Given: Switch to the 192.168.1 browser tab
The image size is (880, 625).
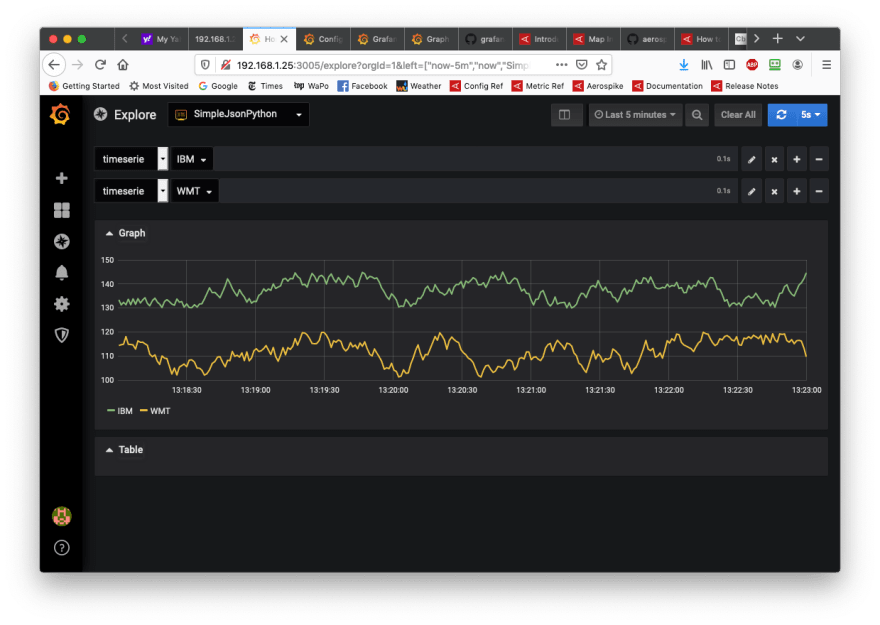Looking at the screenshot, I should pos(216,39).
